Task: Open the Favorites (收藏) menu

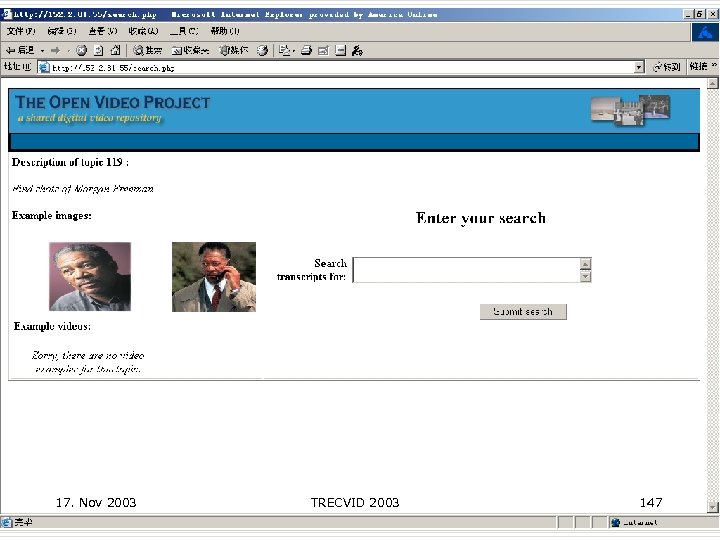Action: click(143, 31)
